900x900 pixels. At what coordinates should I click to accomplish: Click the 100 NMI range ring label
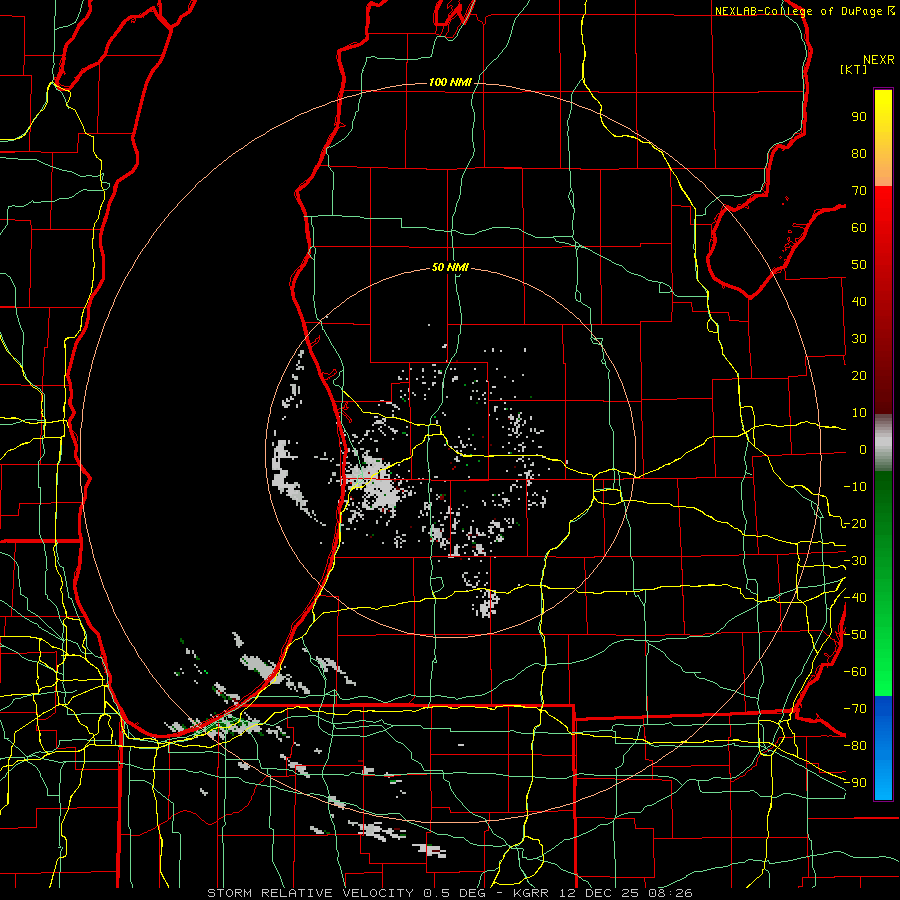pyautogui.click(x=450, y=83)
